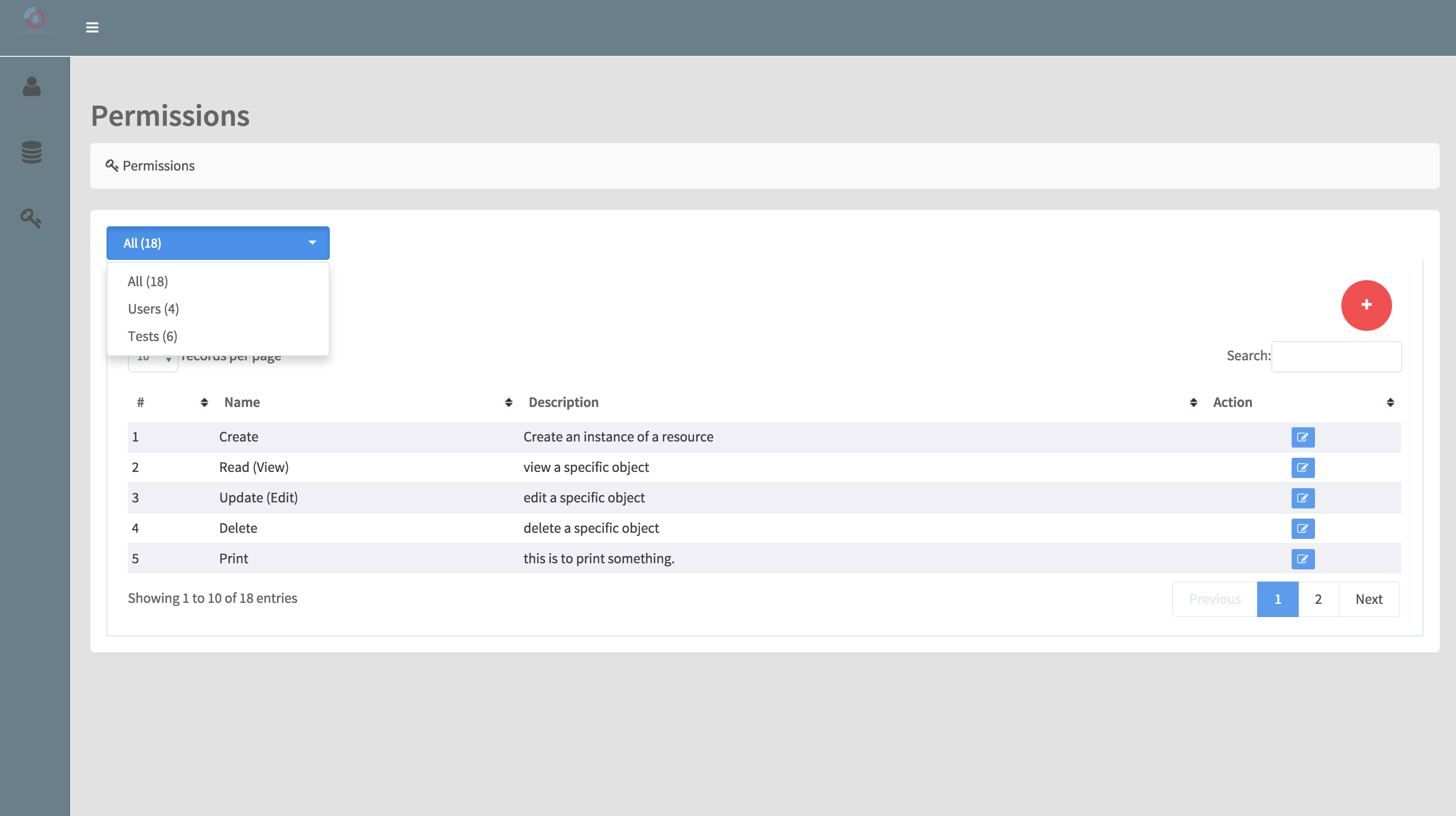Open the user profile sidebar icon
Screen dimensions: 1456x816
tap(31, 86)
